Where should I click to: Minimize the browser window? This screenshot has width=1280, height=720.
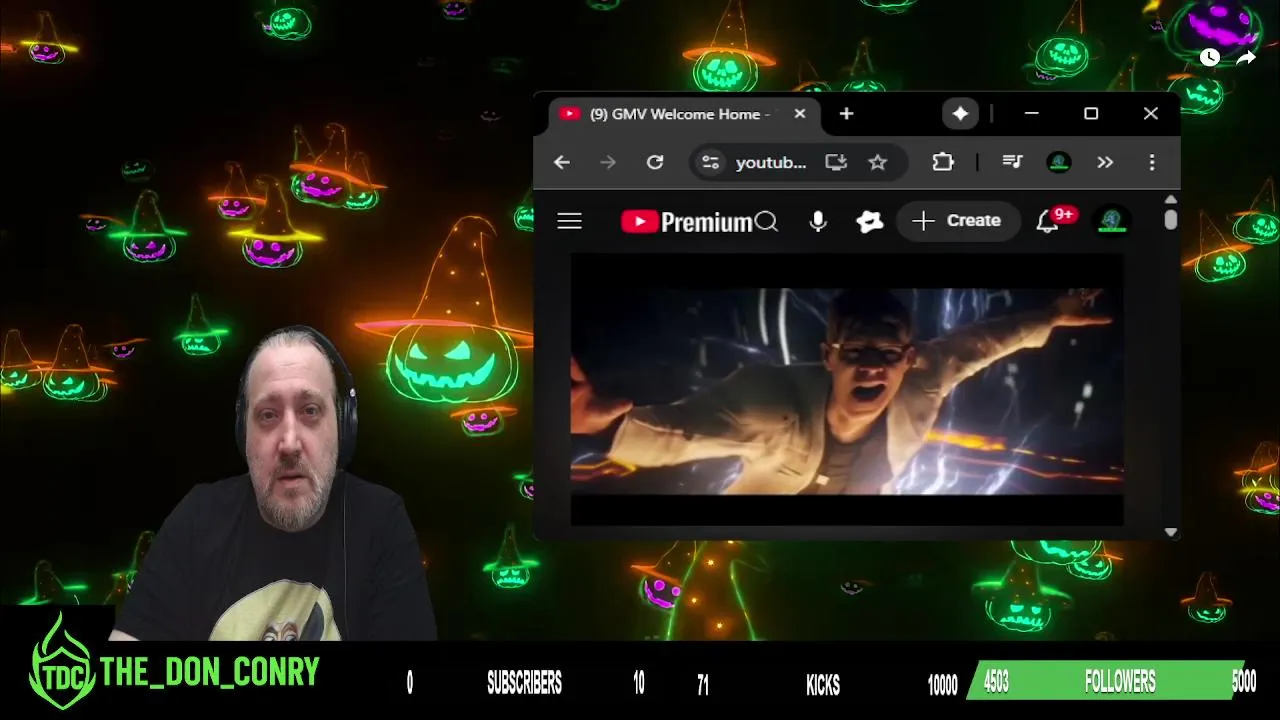click(1032, 114)
